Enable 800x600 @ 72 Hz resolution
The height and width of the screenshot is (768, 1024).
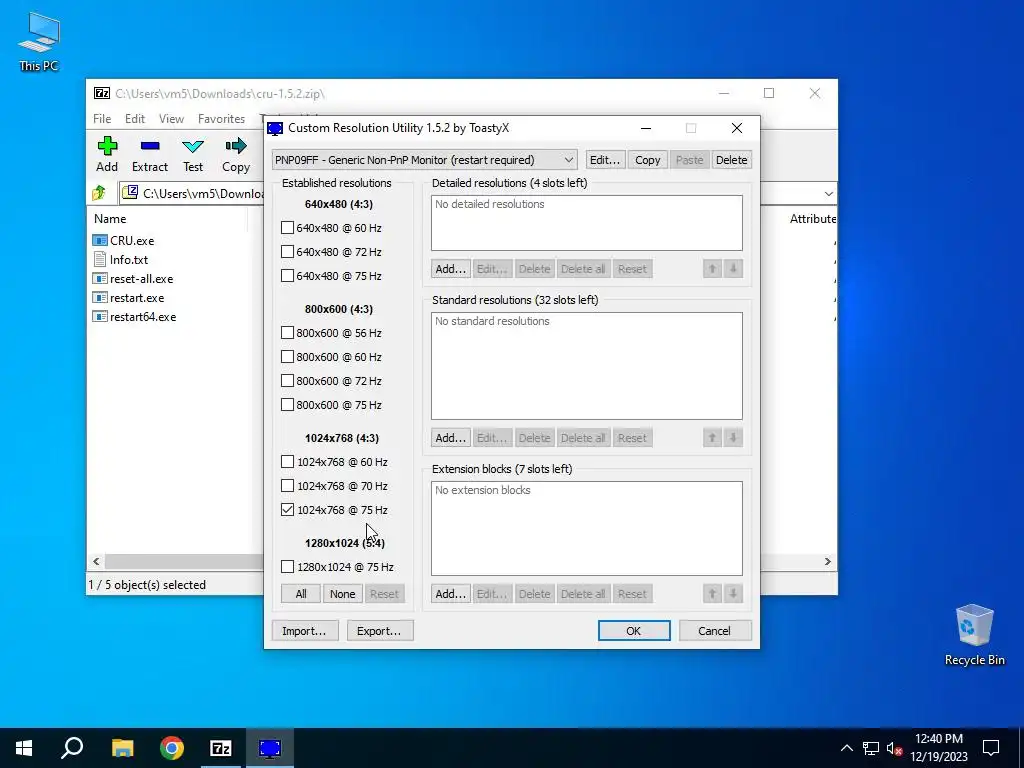[287, 381]
